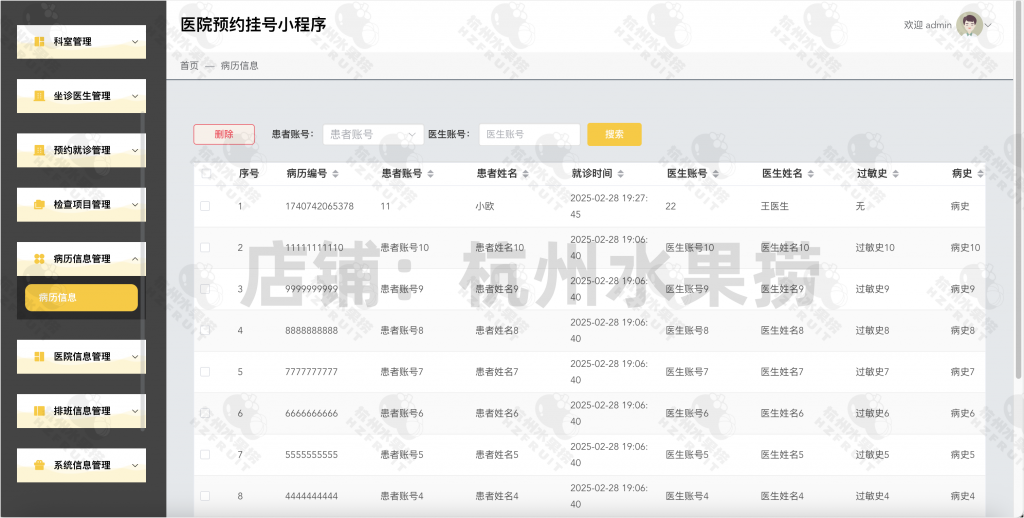Click the 王医生 cell
The height and width of the screenshot is (518, 1024).
tap(775, 206)
